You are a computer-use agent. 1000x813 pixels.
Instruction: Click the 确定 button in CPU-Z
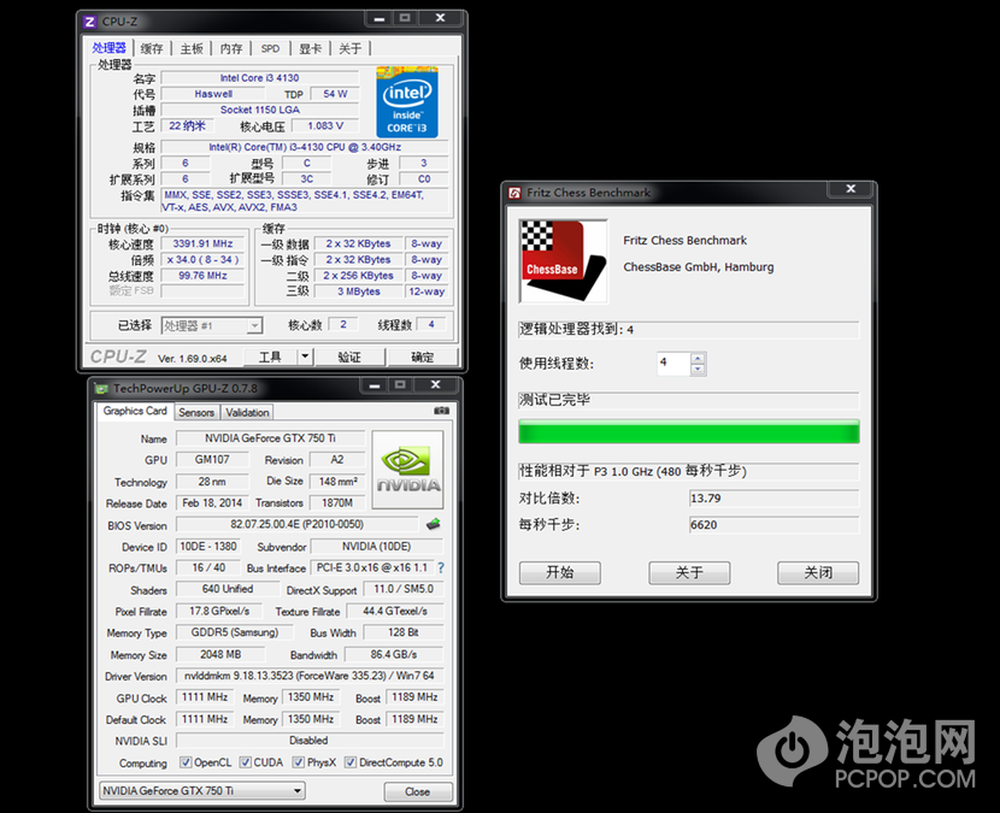pyautogui.click(x=422, y=357)
